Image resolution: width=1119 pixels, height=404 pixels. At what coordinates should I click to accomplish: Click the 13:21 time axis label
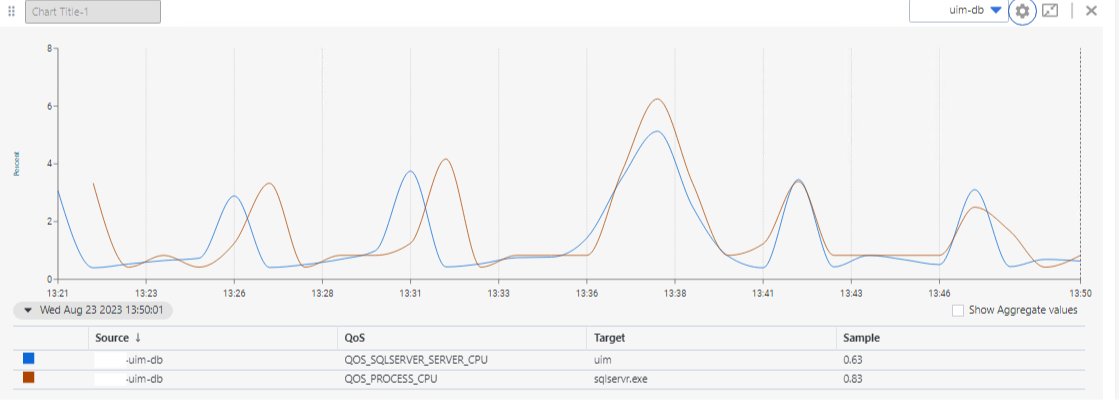[58, 293]
